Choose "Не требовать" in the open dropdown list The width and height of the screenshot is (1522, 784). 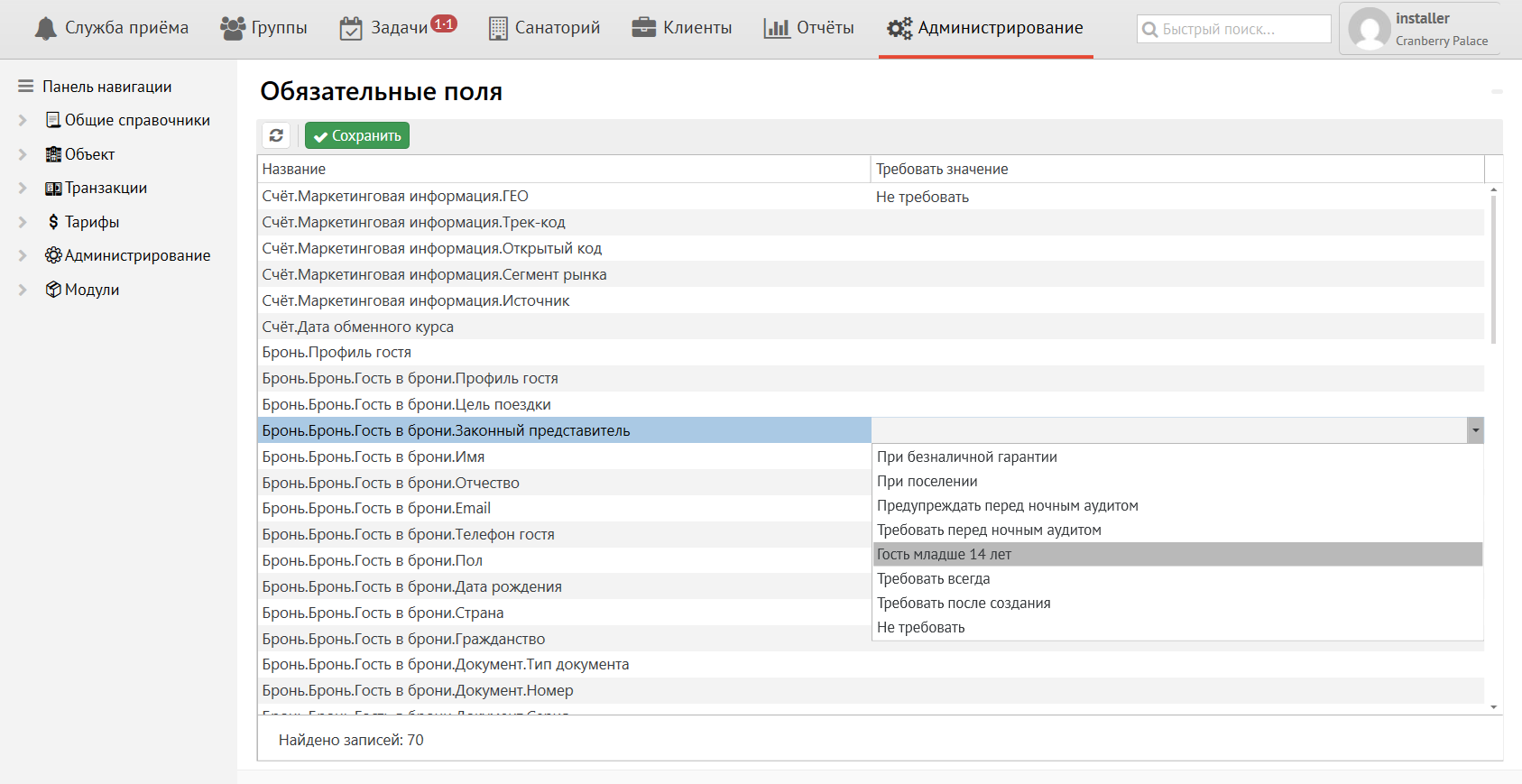pyautogui.click(x=1177, y=627)
